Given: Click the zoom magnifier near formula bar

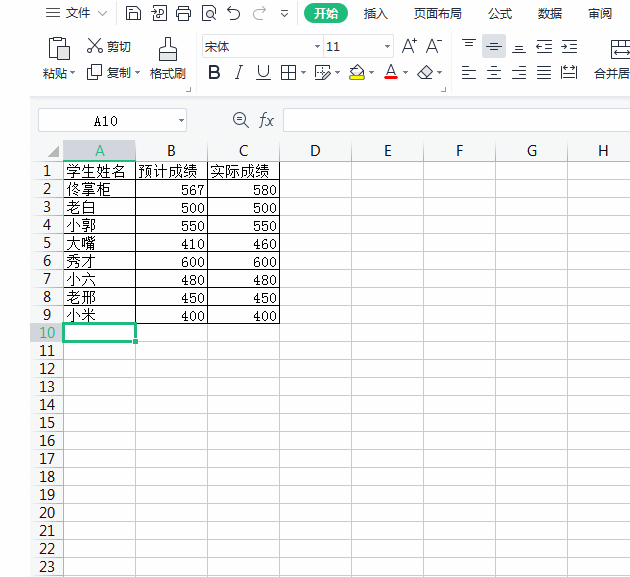Looking at the screenshot, I should coord(241,120).
